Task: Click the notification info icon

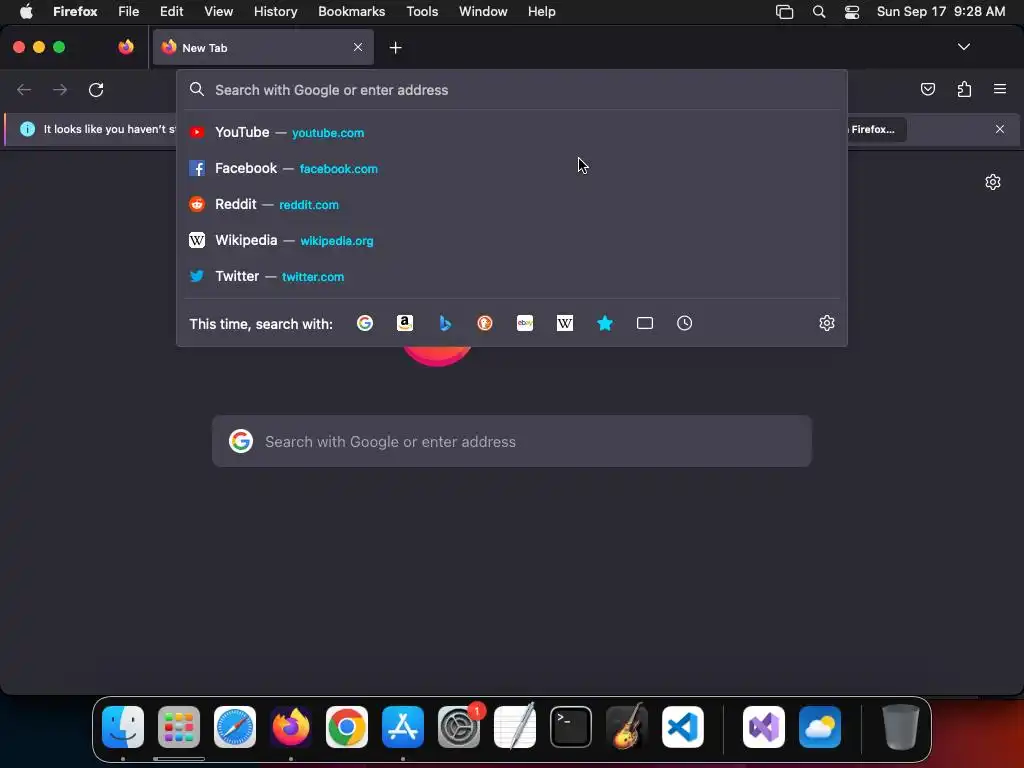Action: click(27, 129)
